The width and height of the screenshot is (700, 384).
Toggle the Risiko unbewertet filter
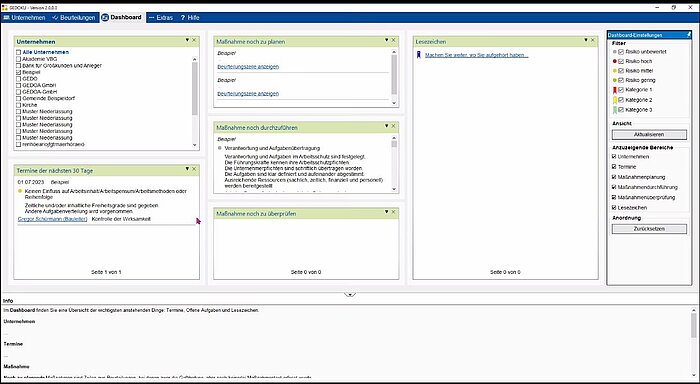tap(621, 52)
